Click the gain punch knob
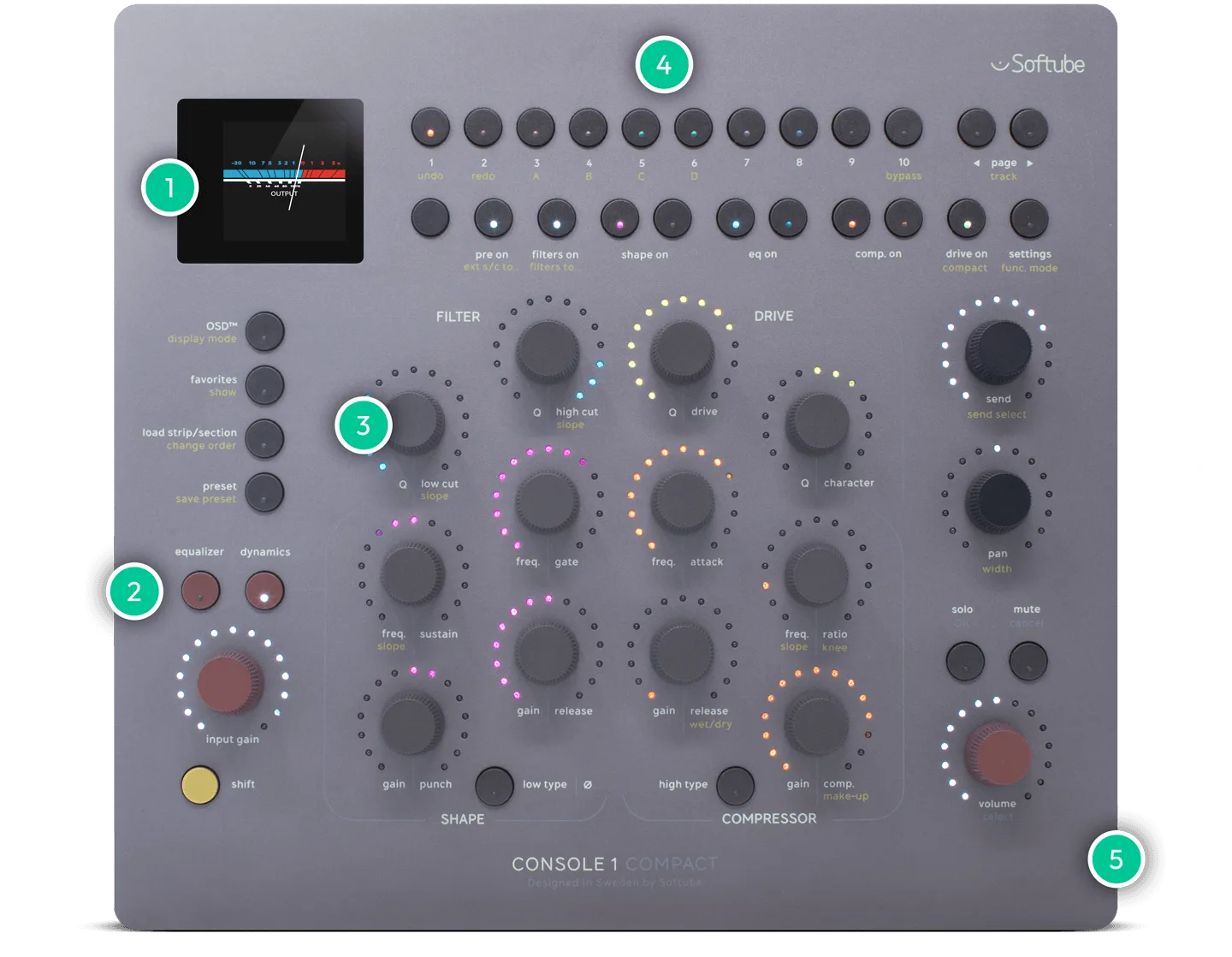 point(412,723)
